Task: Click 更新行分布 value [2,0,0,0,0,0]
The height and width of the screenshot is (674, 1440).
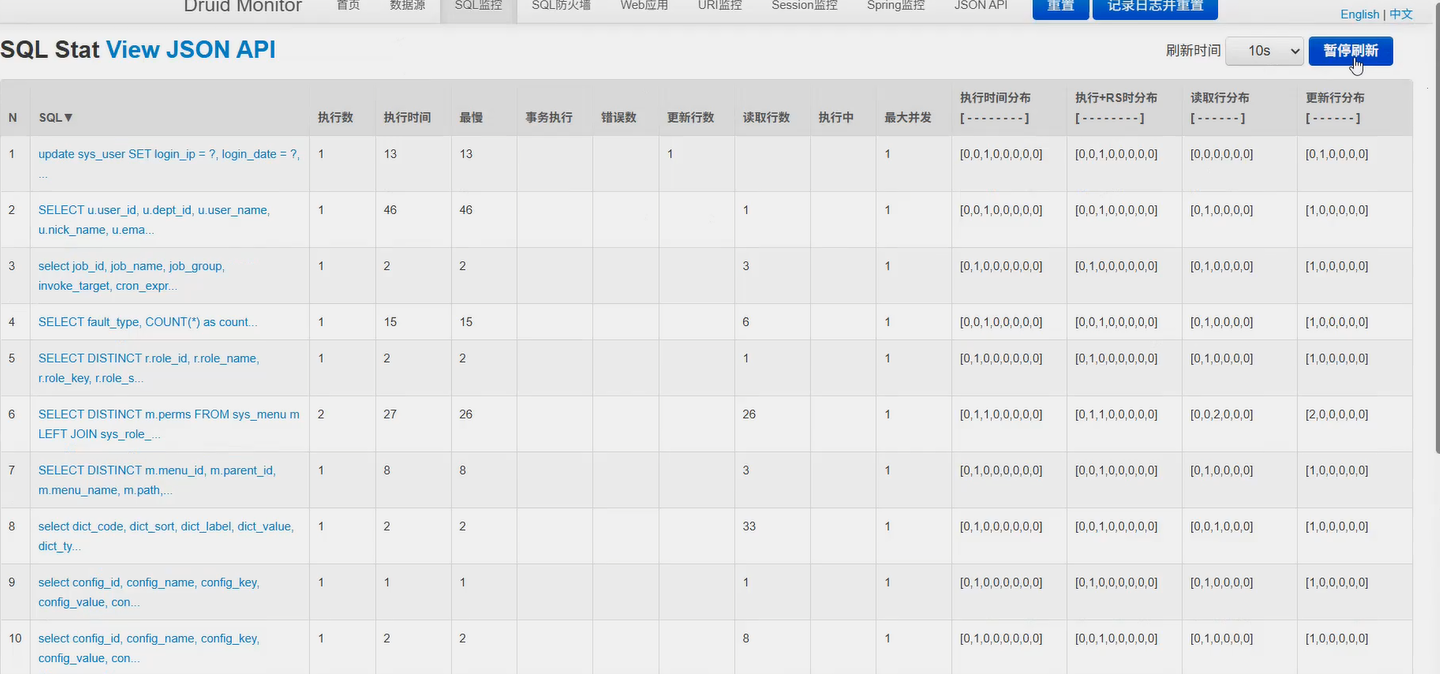Action: click(x=1337, y=414)
